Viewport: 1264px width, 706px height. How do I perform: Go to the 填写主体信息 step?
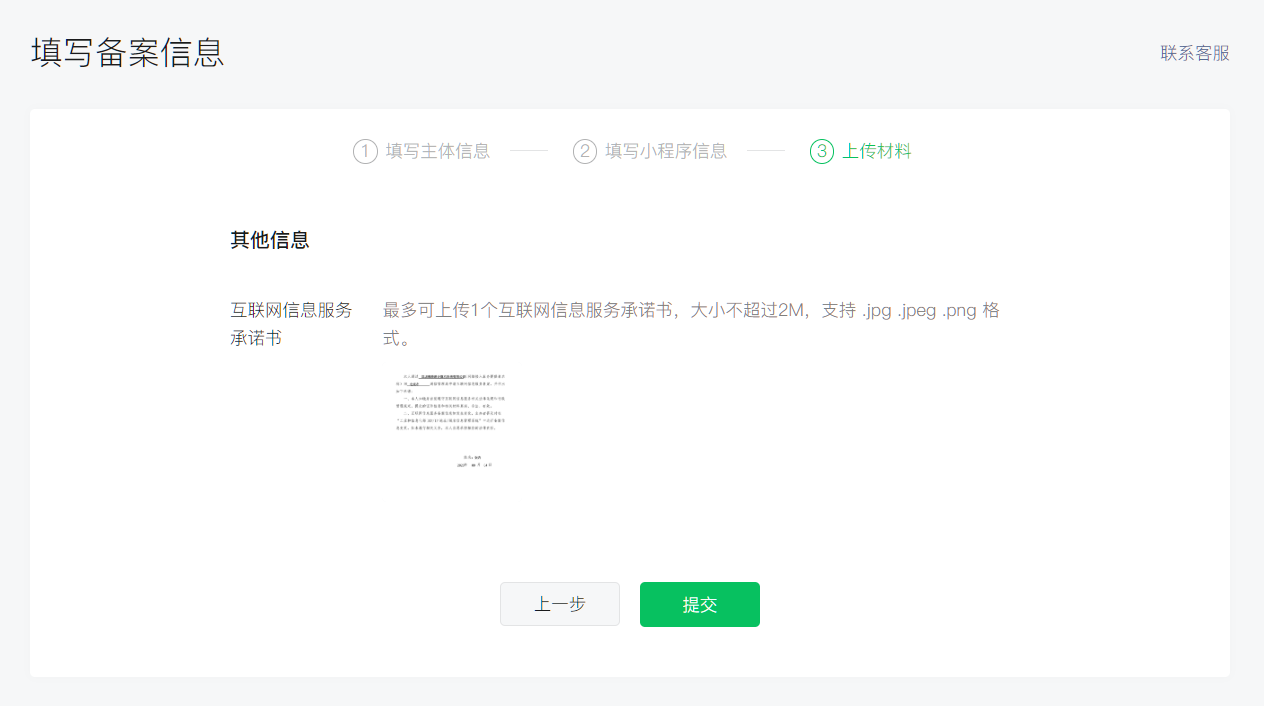tap(438, 152)
